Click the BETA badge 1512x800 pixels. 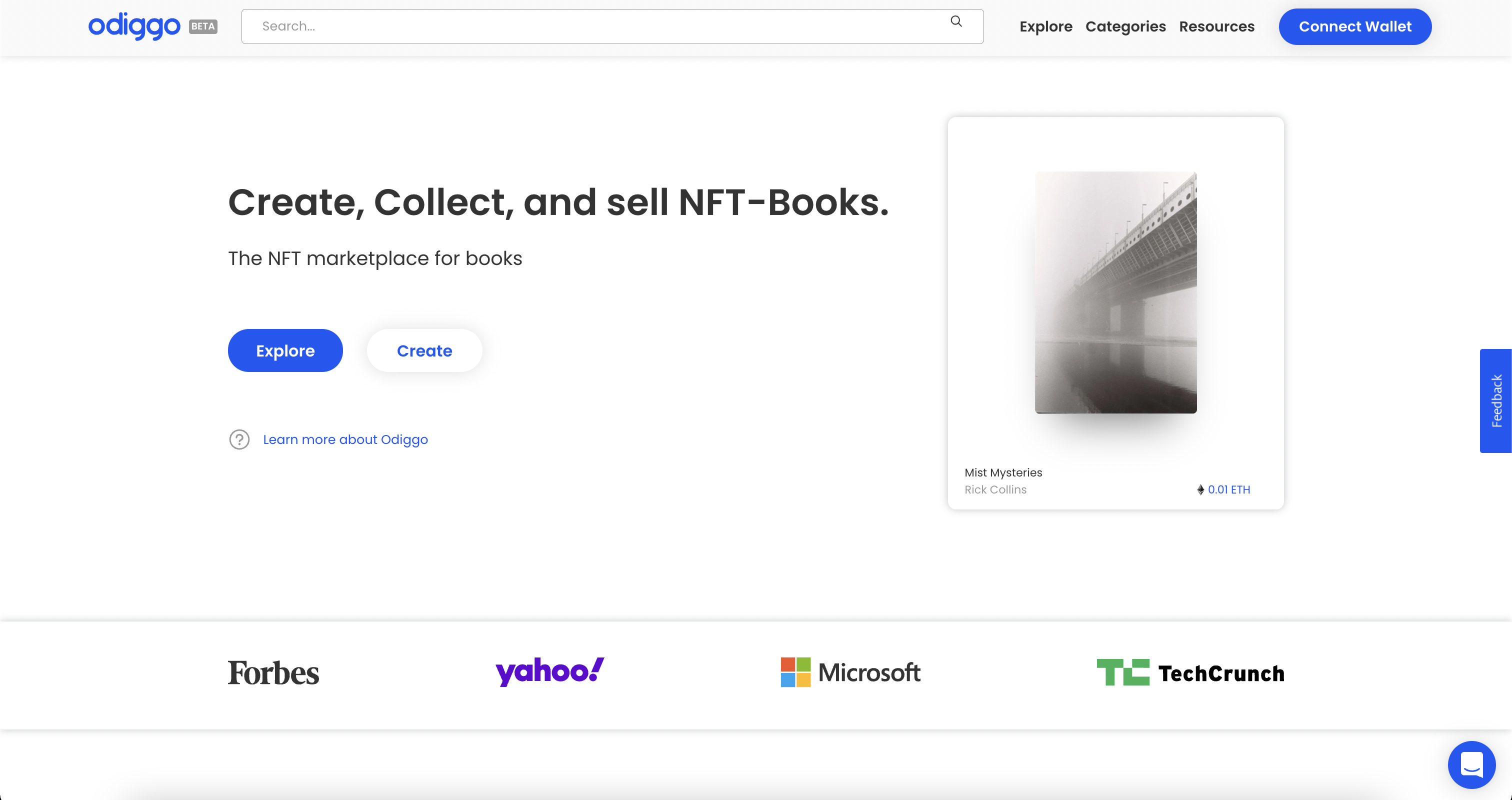point(203,26)
